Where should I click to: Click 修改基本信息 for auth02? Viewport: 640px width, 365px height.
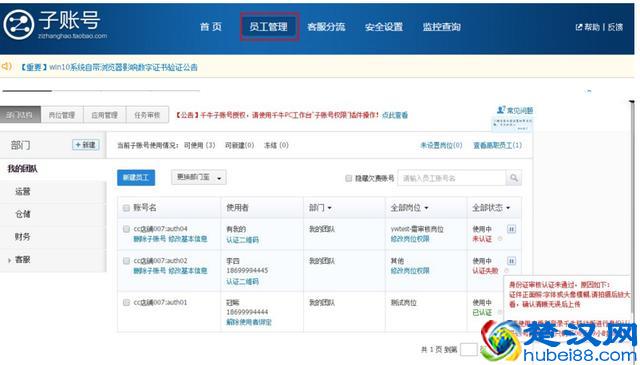pyautogui.click(x=188, y=271)
